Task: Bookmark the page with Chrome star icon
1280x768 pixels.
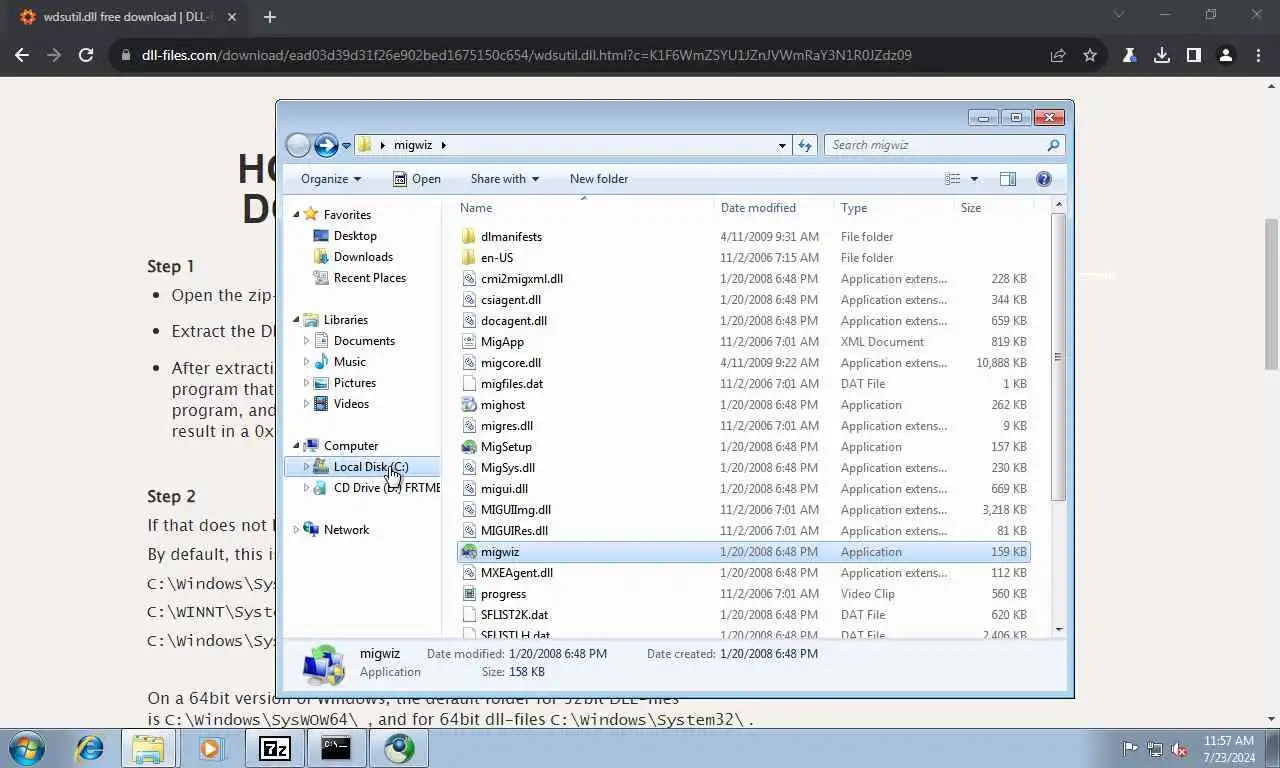Action: pyautogui.click(x=1090, y=55)
